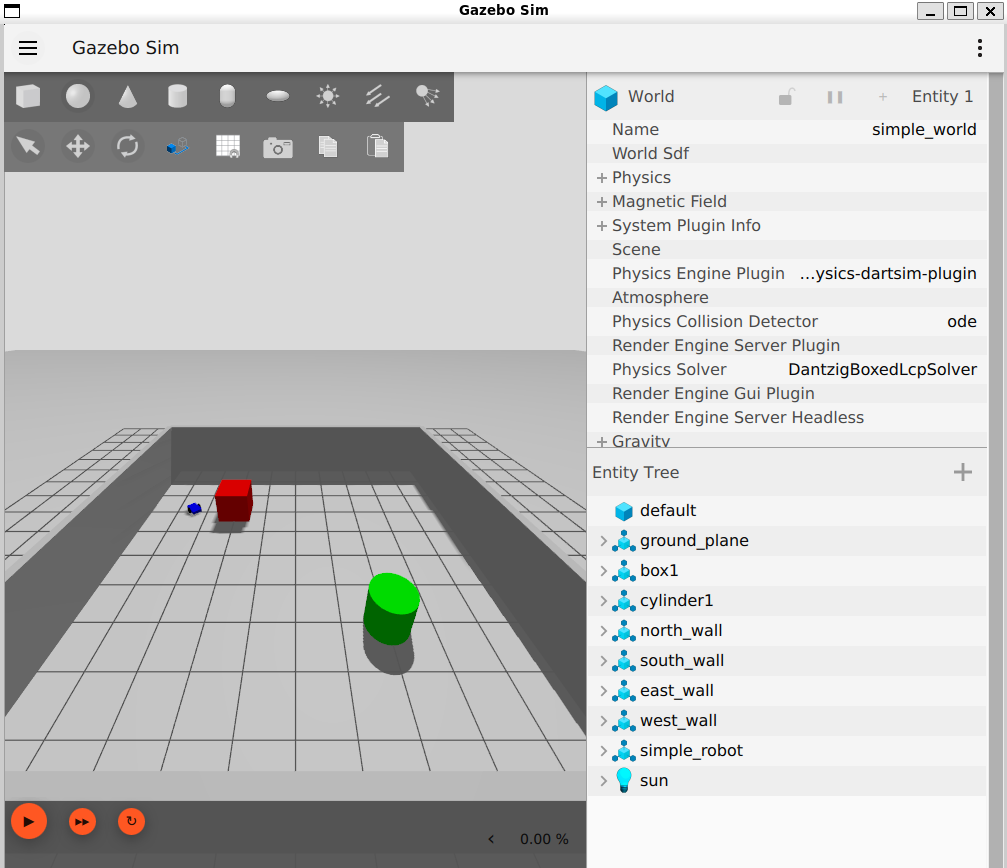Select box1 in the entity tree
Viewport: 1007px width, 868px height.
(x=659, y=571)
